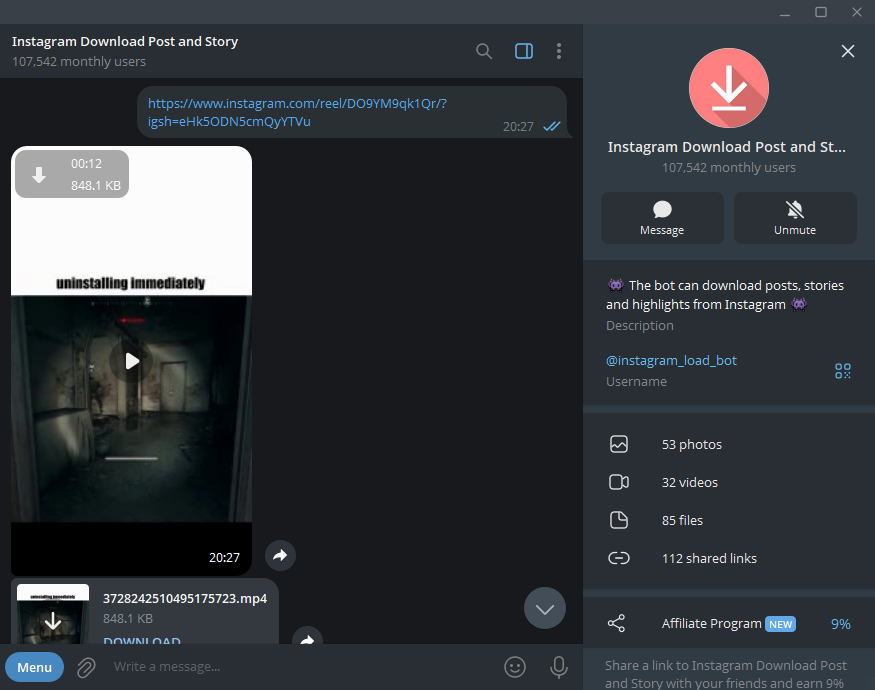Screen dimensions: 875x690
Task: Open the three-dot chat options menu
Action: [559, 51]
